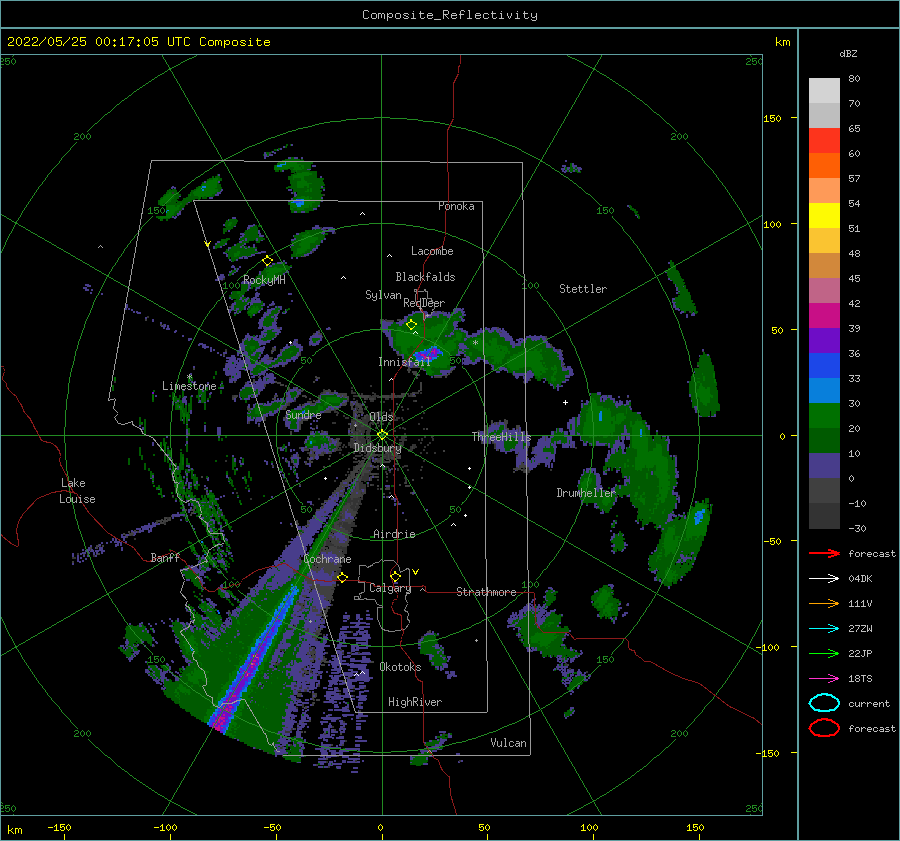
Task: Select the blue 33–36 dBZ color swatch
Action: pyautogui.click(x=824, y=366)
